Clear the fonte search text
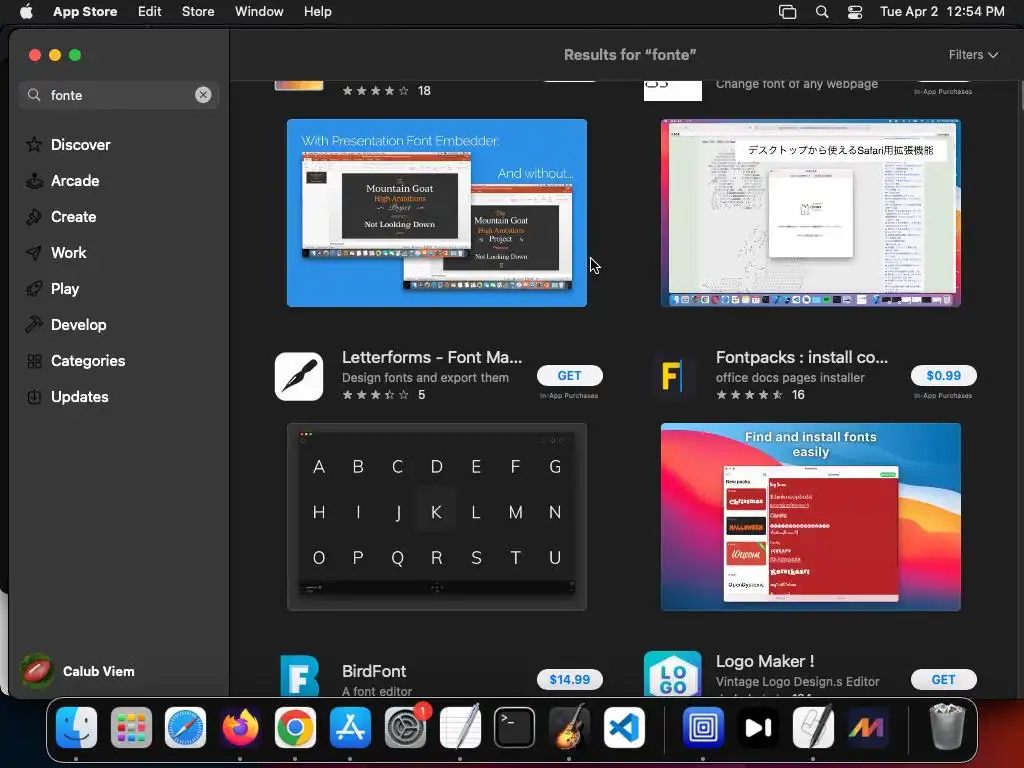 tap(203, 95)
